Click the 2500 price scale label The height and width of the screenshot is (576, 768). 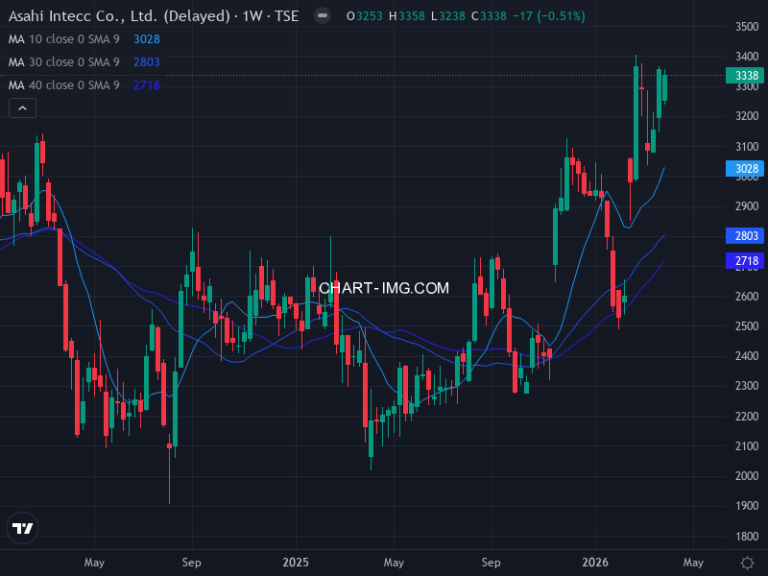tap(746, 326)
